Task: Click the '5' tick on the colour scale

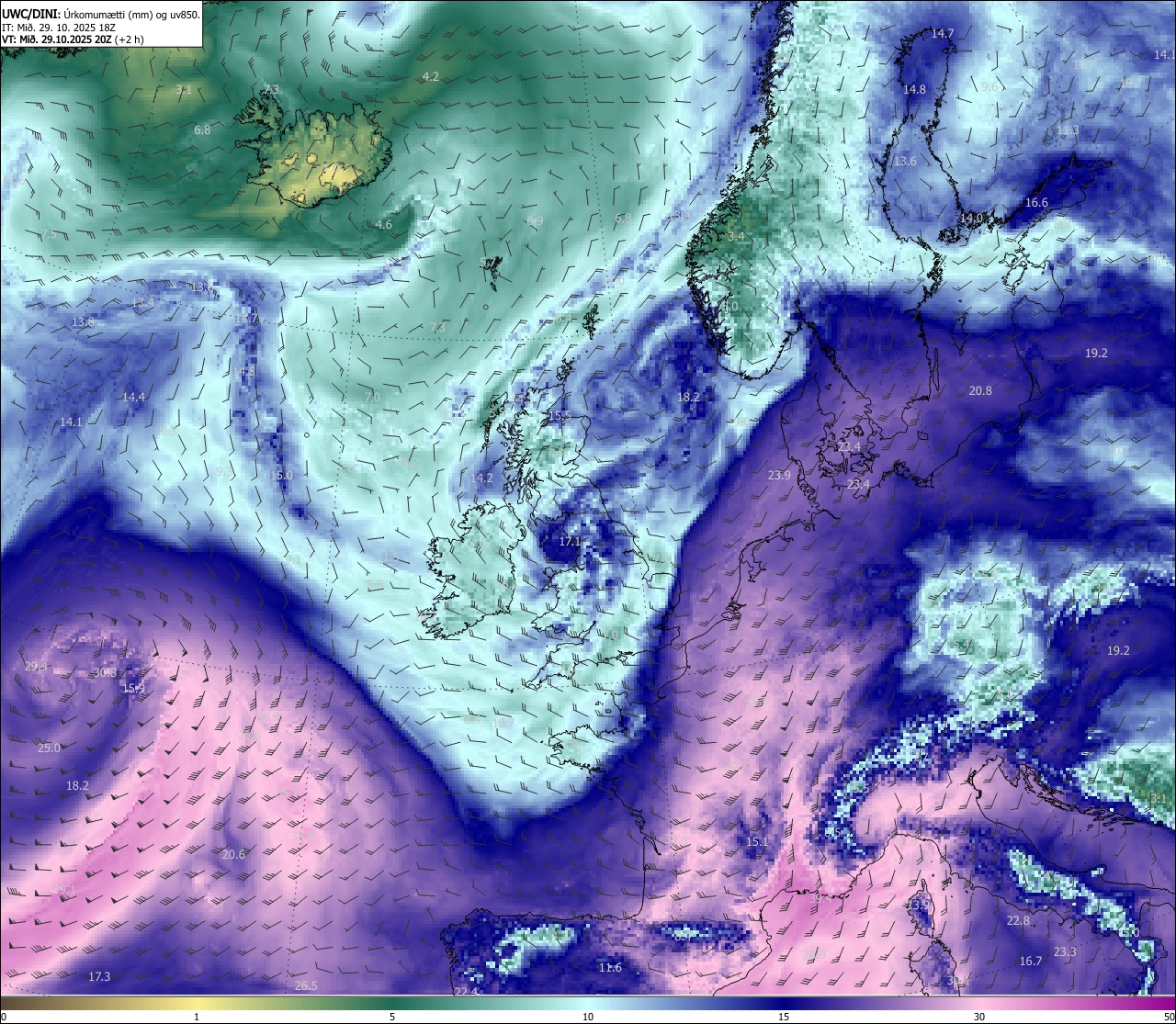Action: (392, 1017)
